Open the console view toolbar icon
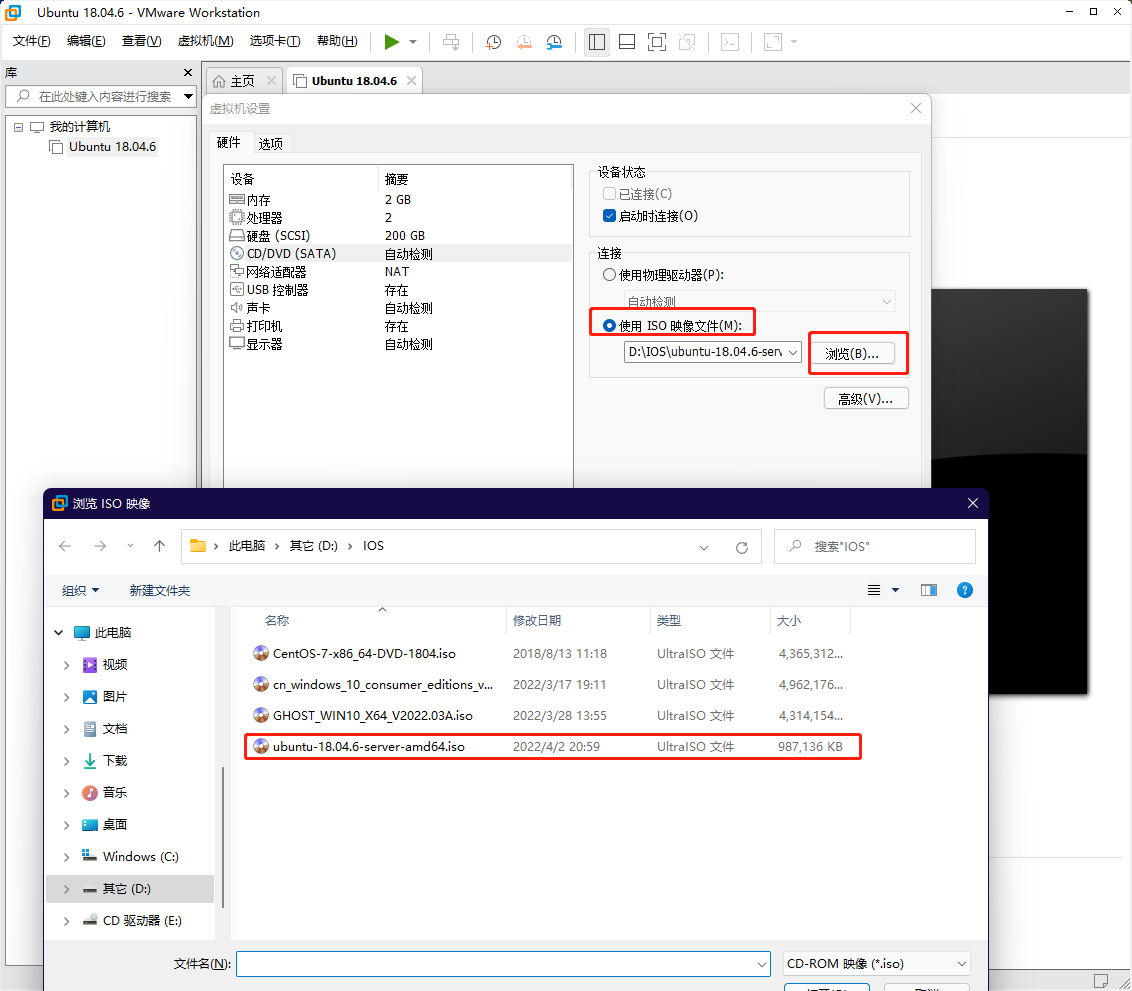The image size is (1132, 991). (730, 42)
